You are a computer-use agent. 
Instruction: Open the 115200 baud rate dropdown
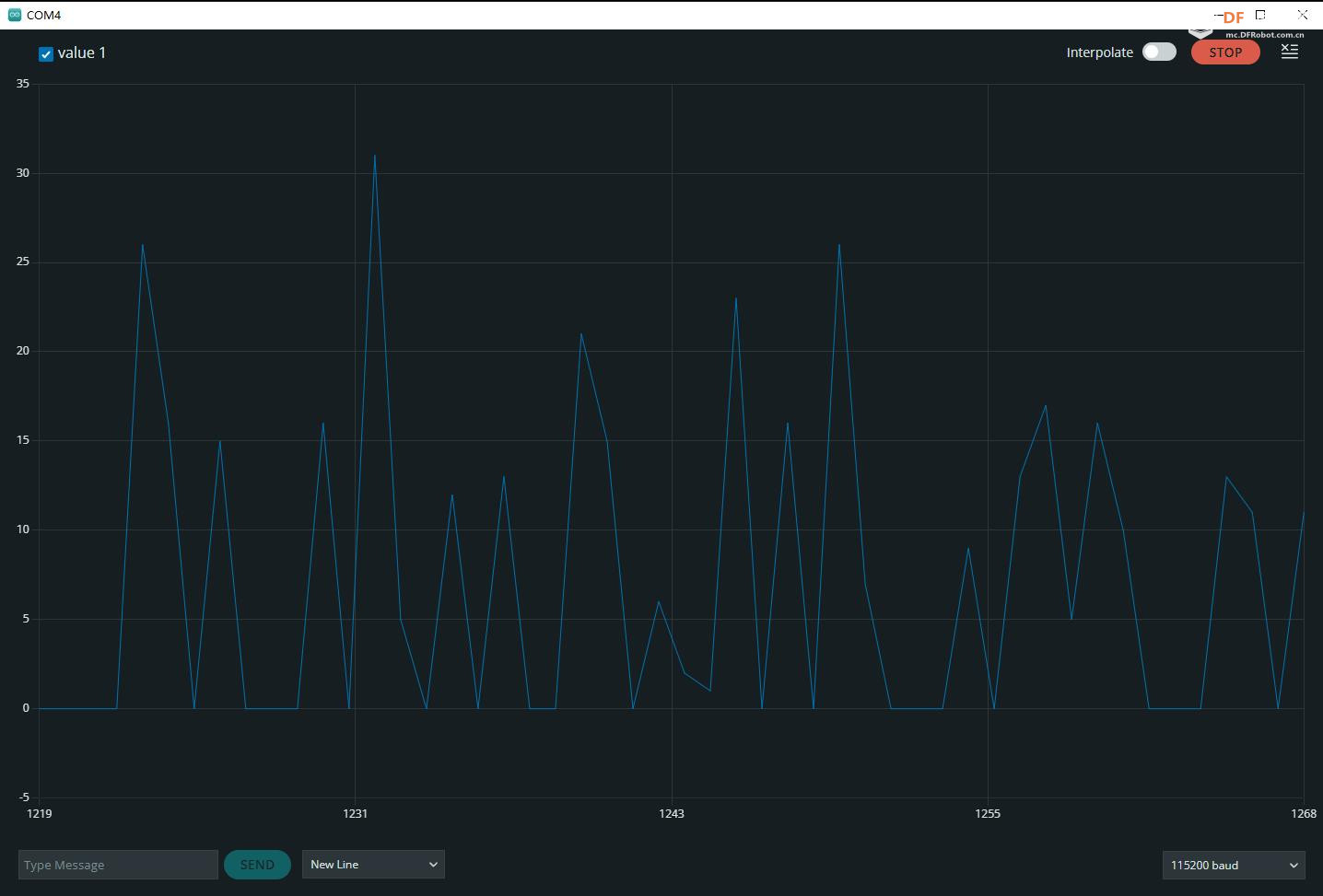pyautogui.click(x=1234, y=865)
